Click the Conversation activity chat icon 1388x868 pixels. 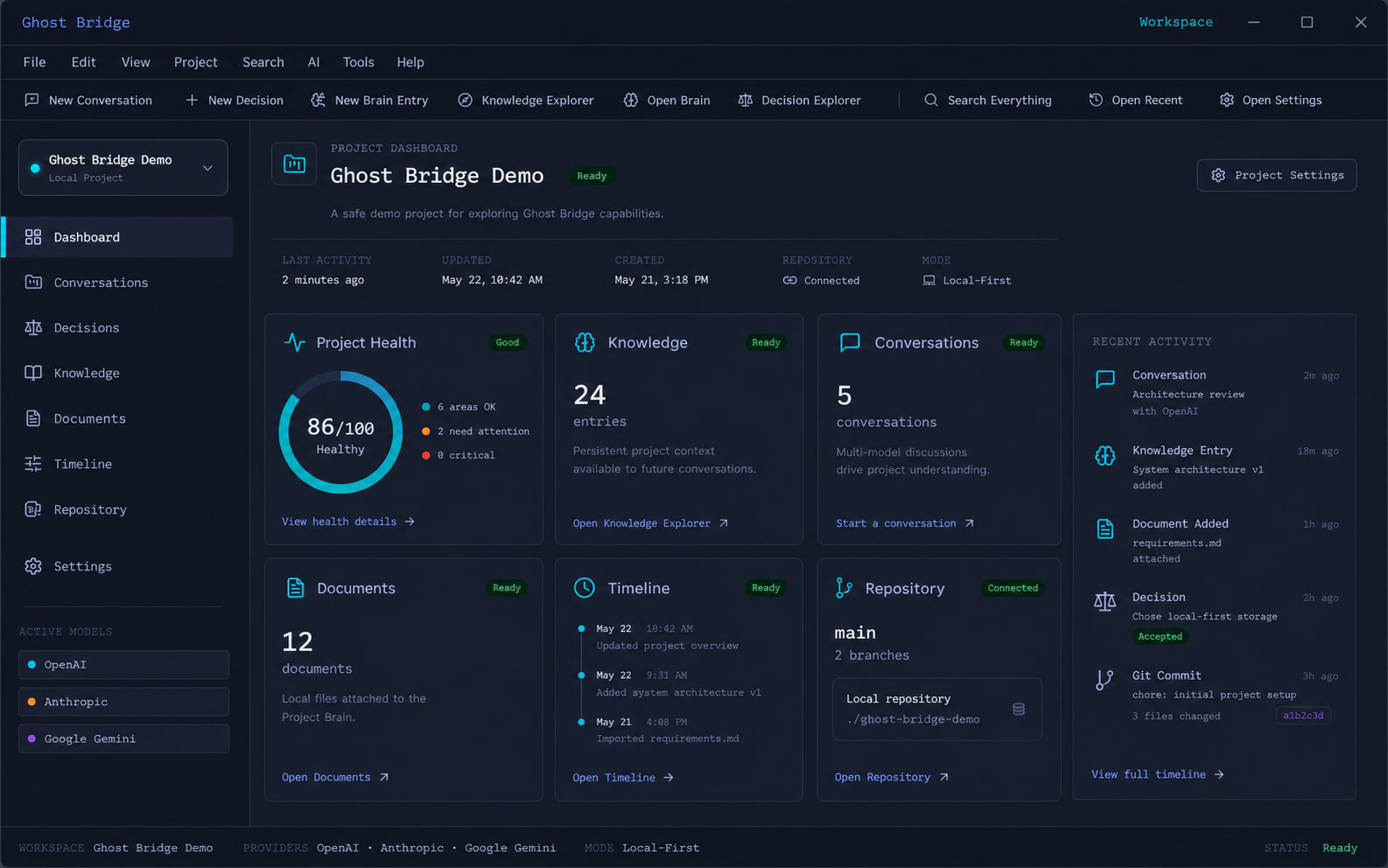(x=1105, y=380)
